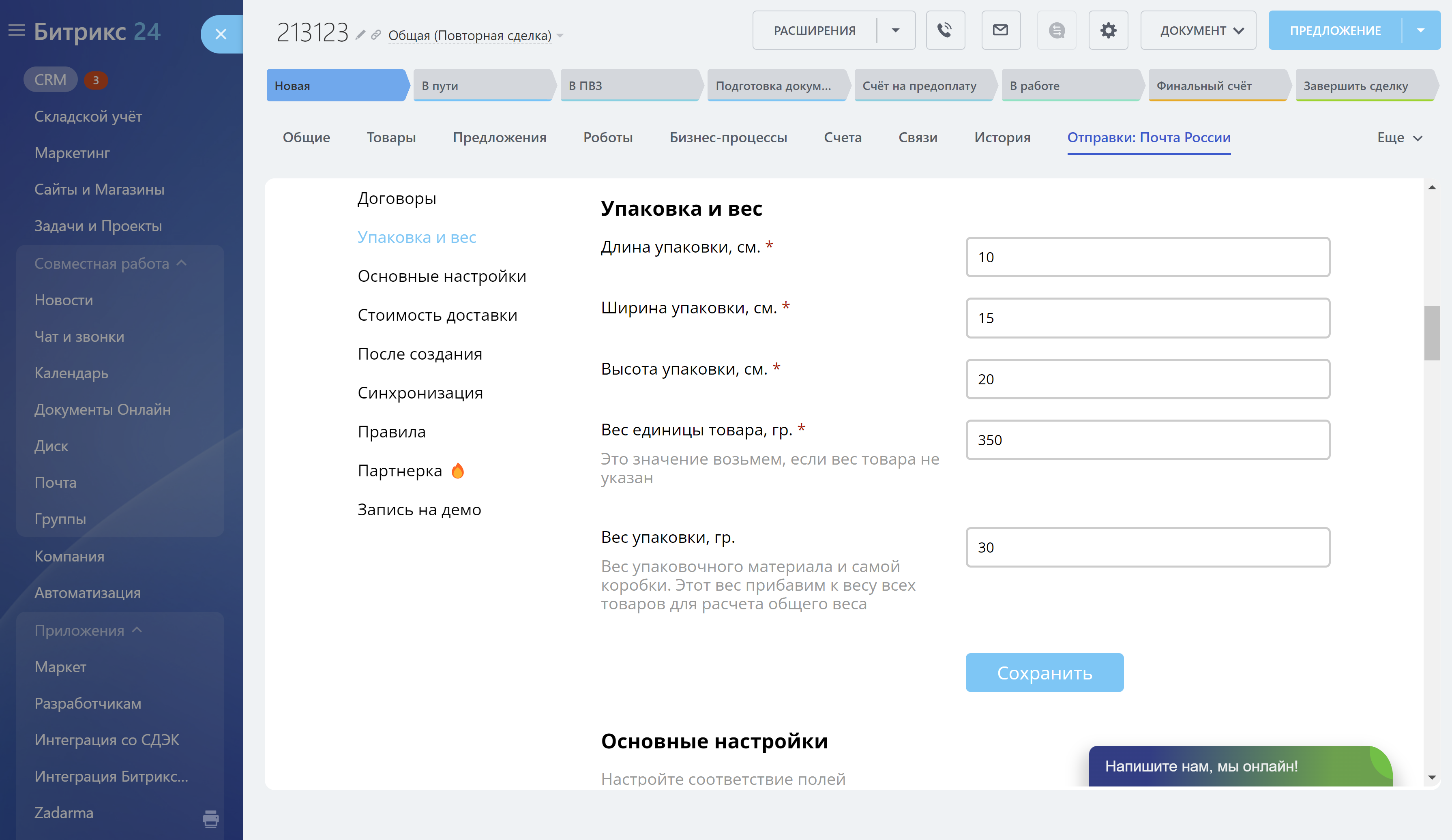Screen dimensions: 1452x840
Task: Click the Ширина упаковки input field
Action: pyautogui.click(x=1148, y=318)
